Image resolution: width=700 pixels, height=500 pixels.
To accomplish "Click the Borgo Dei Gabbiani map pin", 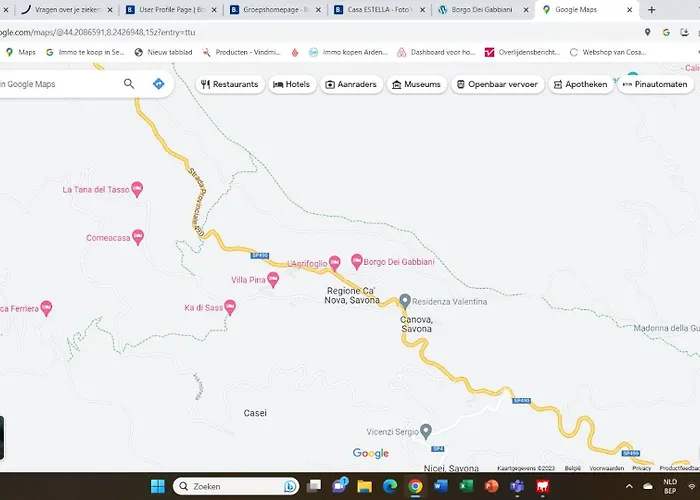I will pos(356,261).
